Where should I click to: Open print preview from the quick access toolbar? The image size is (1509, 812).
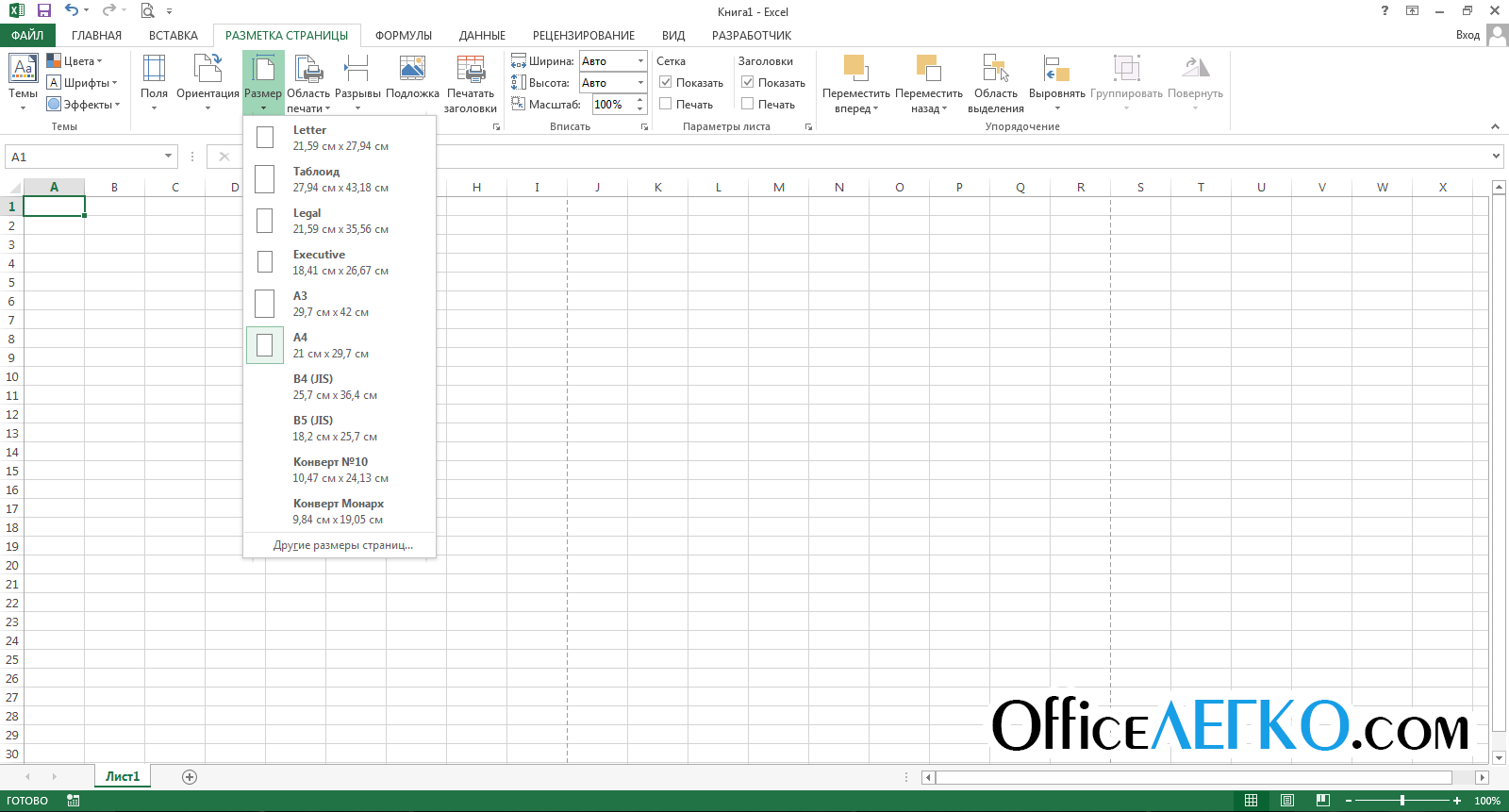[147, 10]
